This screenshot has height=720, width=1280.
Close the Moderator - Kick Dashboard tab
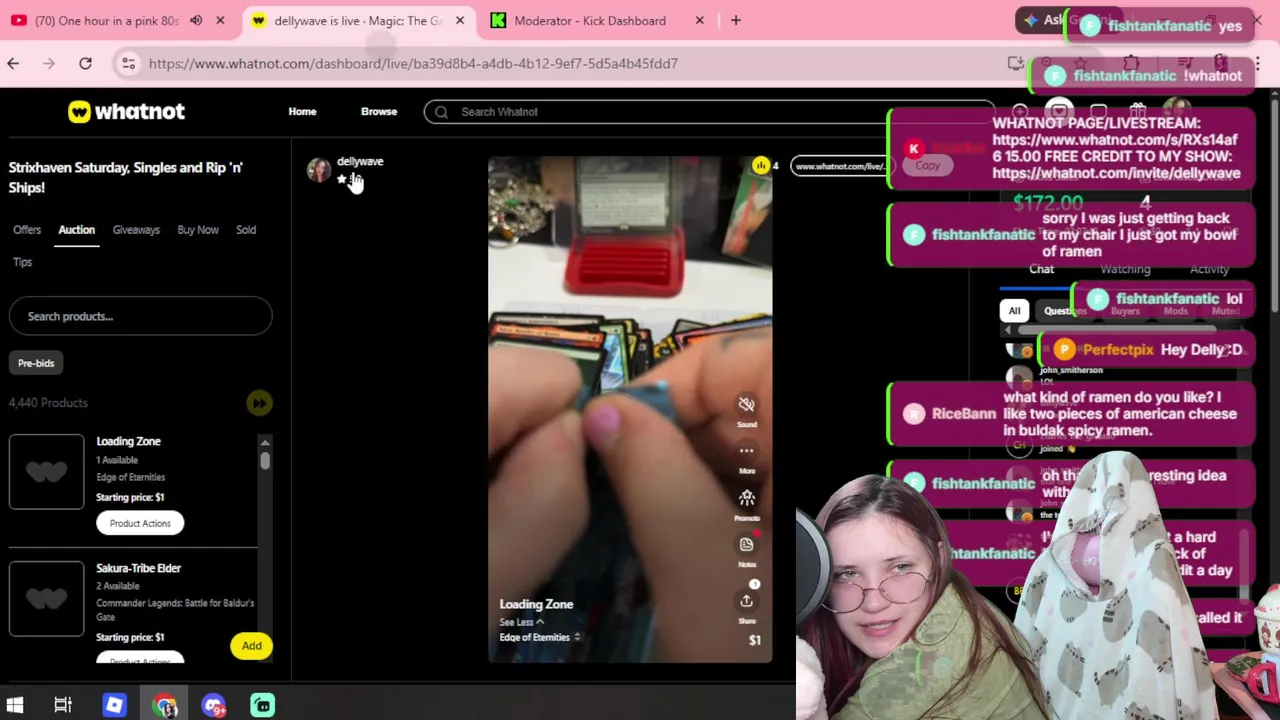[x=700, y=20]
